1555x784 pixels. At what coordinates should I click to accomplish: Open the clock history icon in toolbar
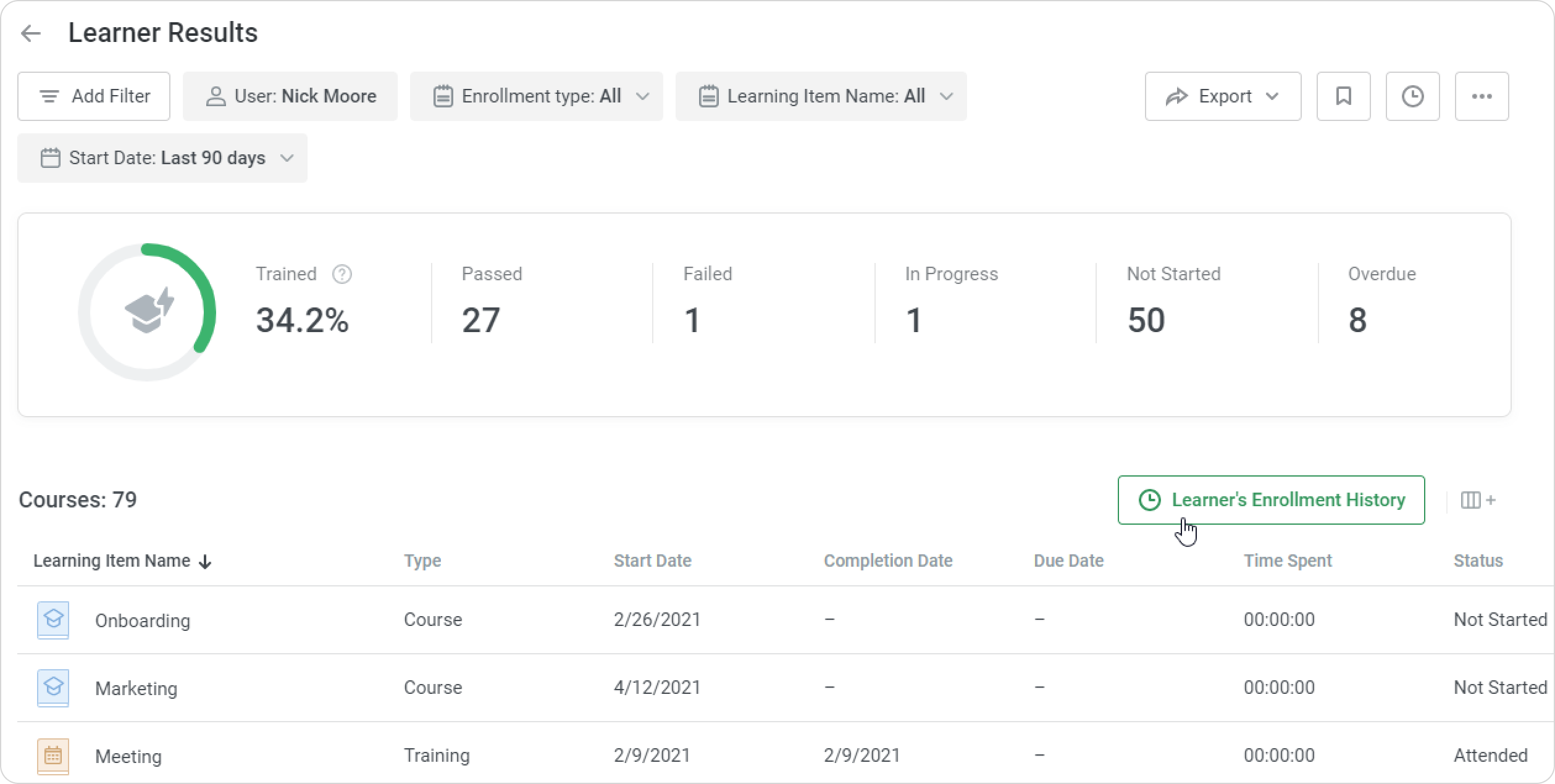click(1412, 96)
